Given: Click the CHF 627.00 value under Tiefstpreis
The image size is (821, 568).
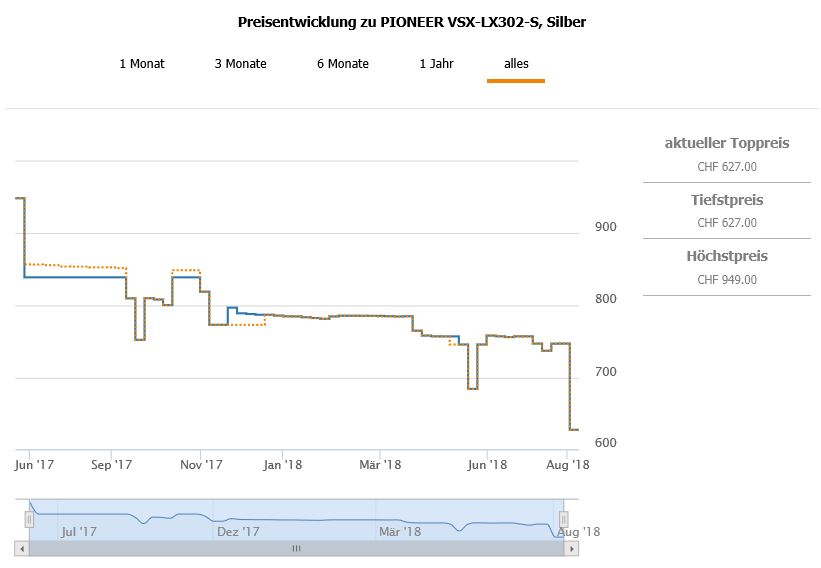Looking at the screenshot, I should 727,223.
